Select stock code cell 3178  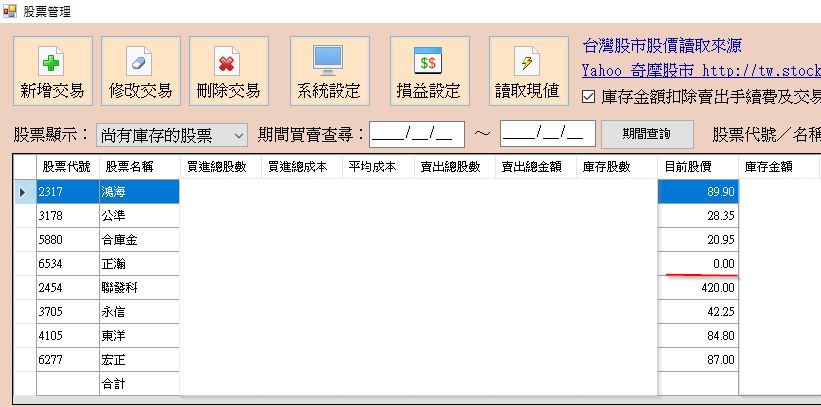pyautogui.click(x=68, y=216)
